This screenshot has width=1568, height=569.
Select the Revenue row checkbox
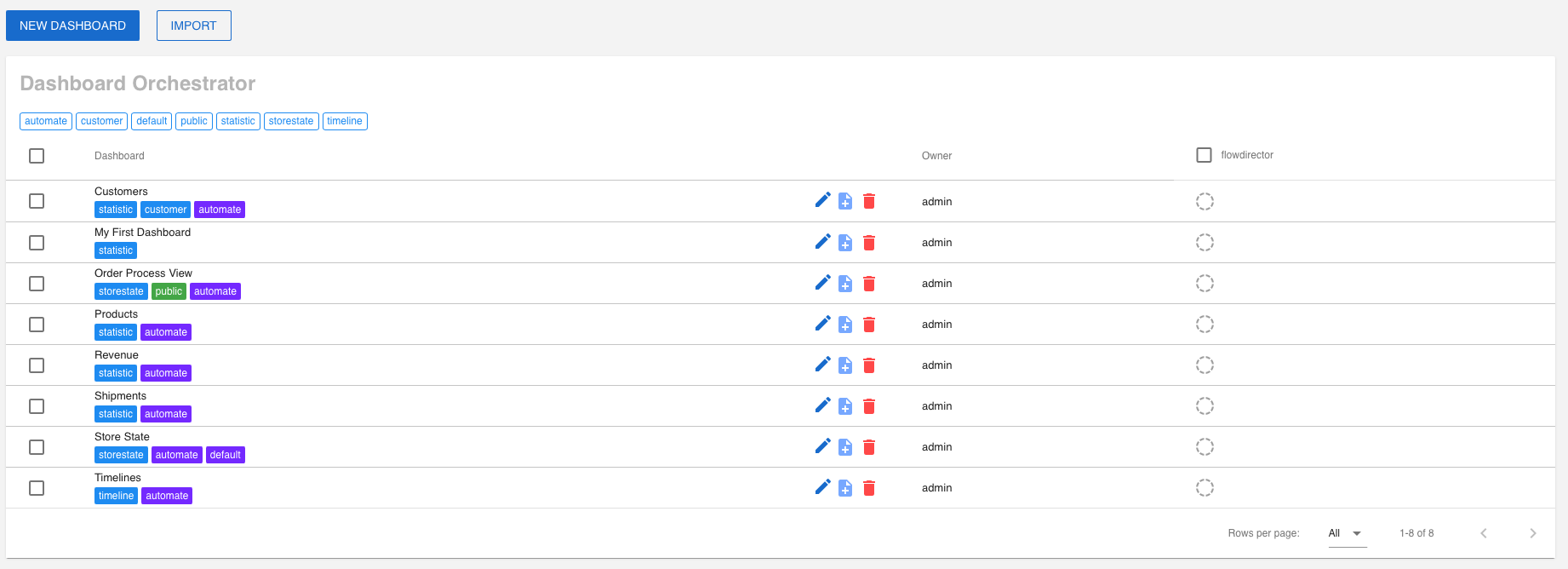pyautogui.click(x=37, y=365)
